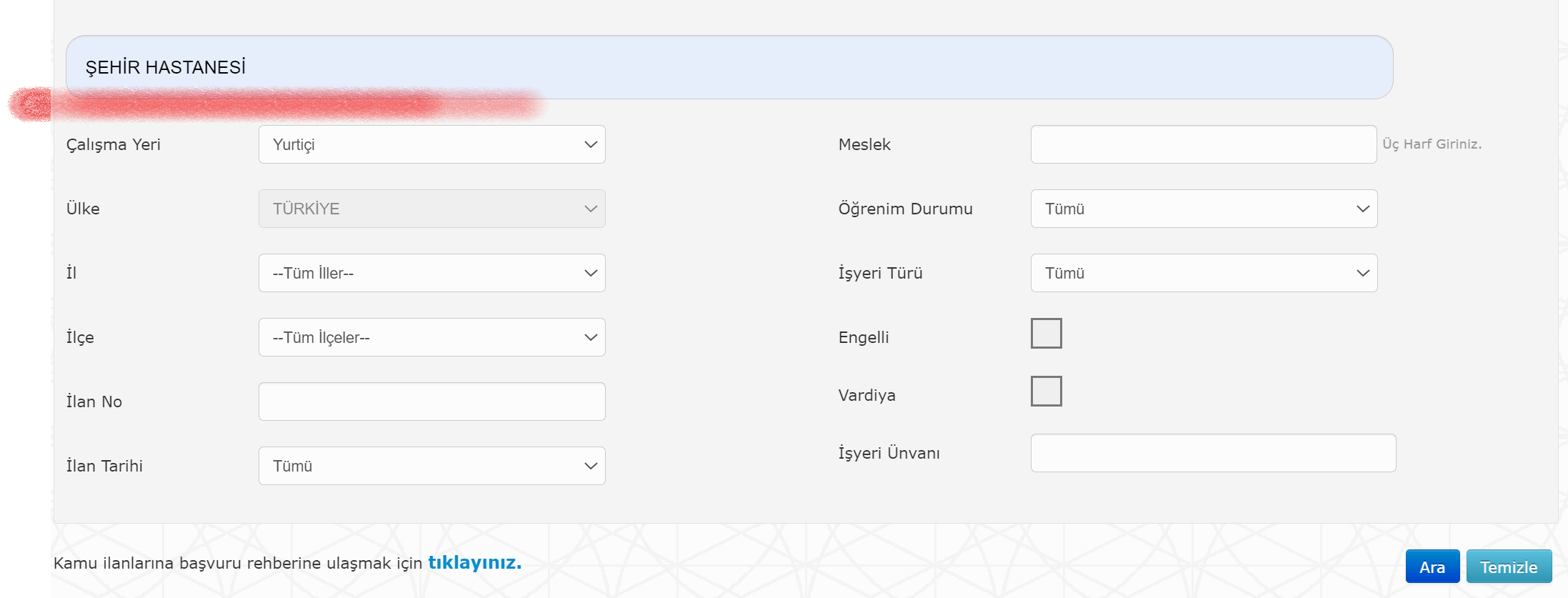Click the Öğrenim Durumu label

[x=906, y=209]
